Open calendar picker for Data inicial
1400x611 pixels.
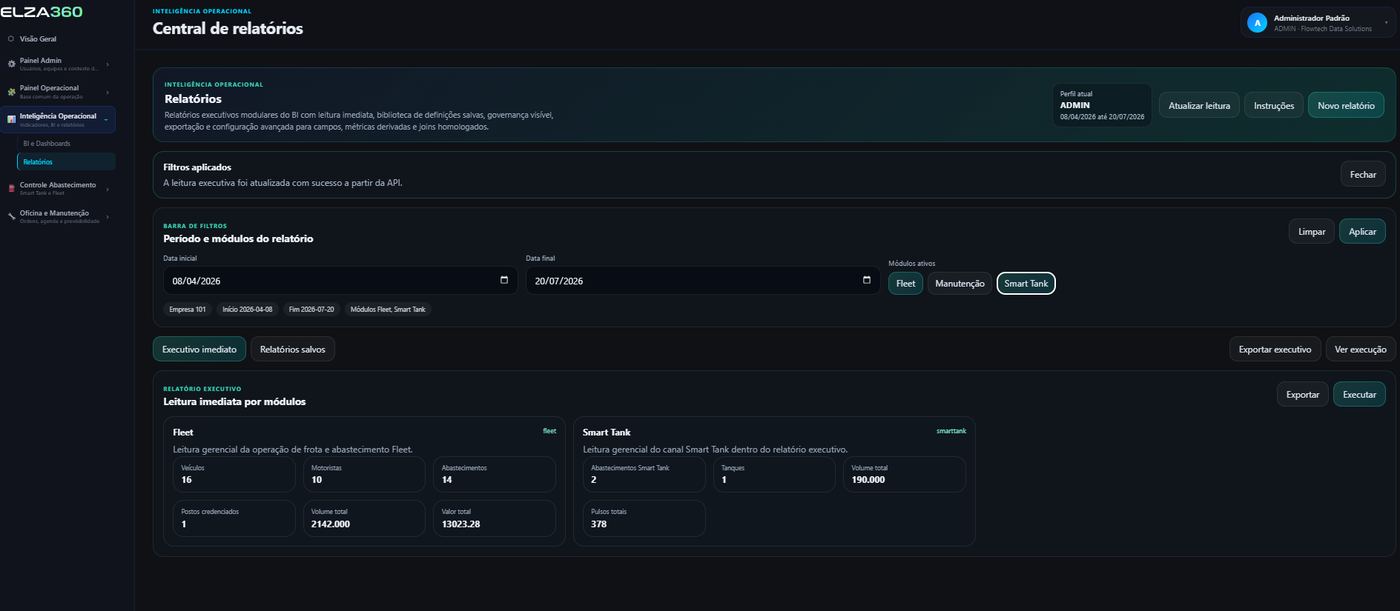[x=504, y=280]
